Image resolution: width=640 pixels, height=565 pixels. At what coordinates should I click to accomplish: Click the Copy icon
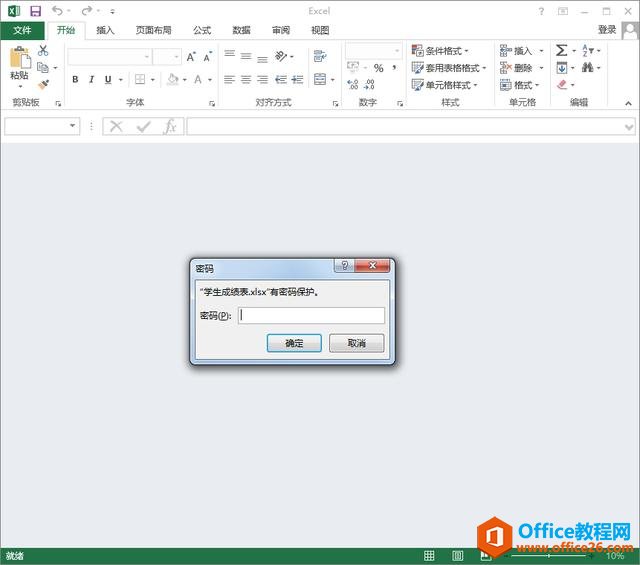[43, 67]
